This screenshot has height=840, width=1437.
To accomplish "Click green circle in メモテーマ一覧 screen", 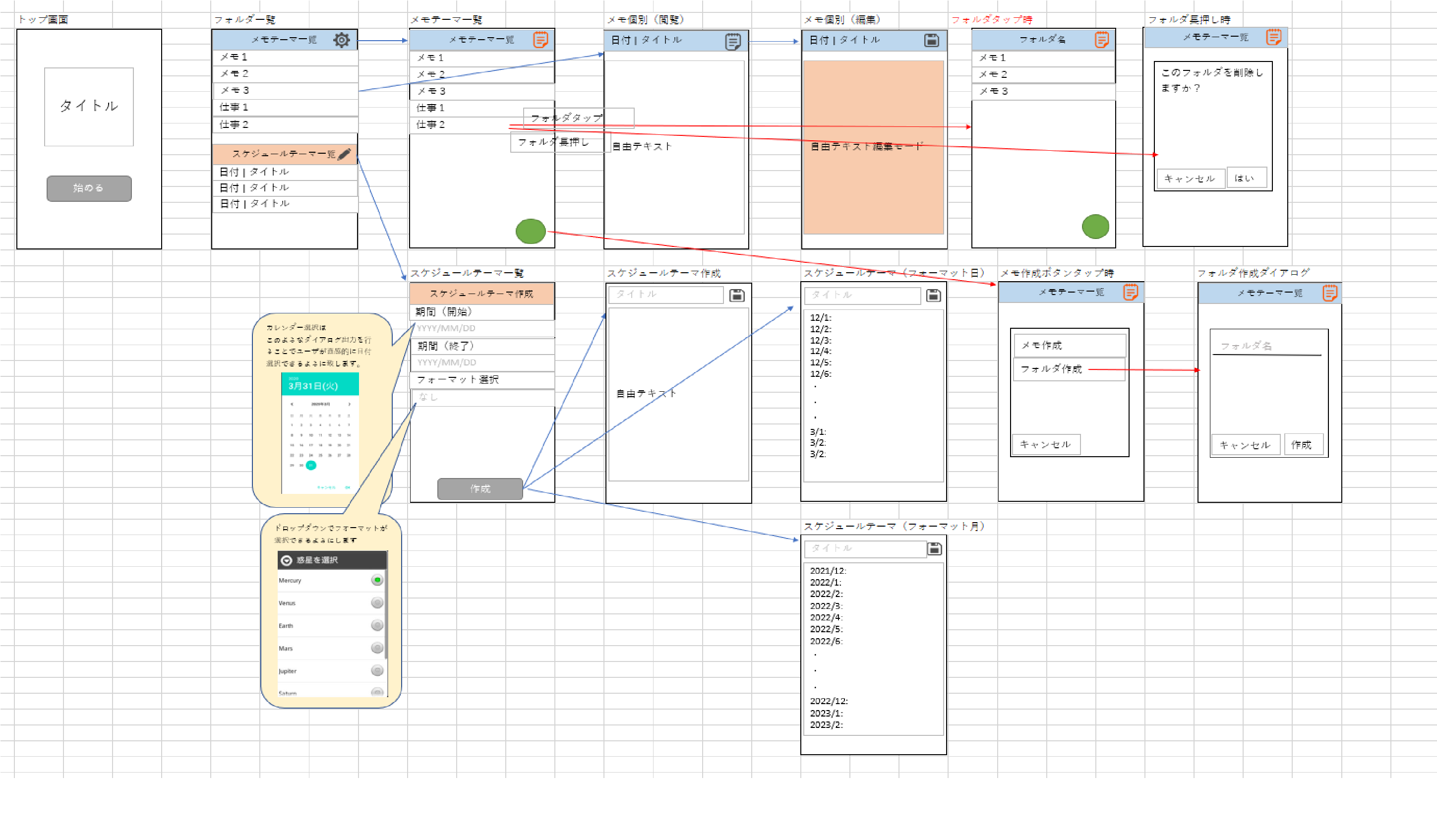I will coord(531,232).
